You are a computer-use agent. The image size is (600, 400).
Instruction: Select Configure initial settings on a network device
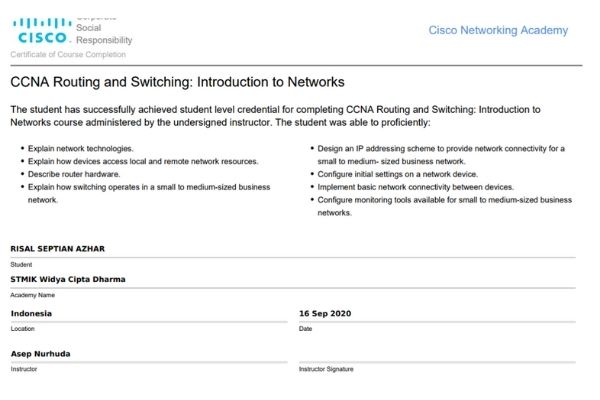(x=398, y=174)
